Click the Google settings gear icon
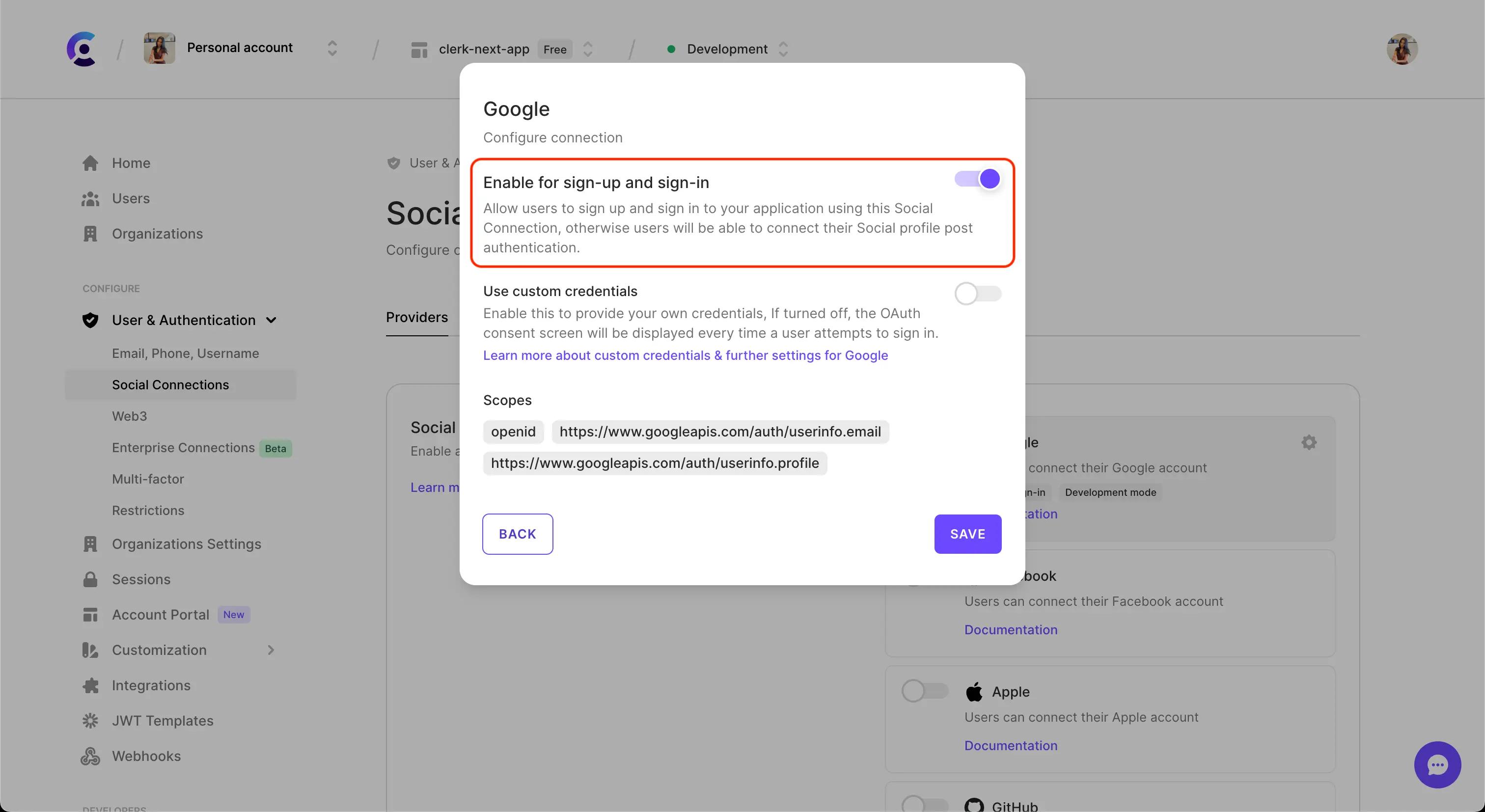 (1309, 442)
